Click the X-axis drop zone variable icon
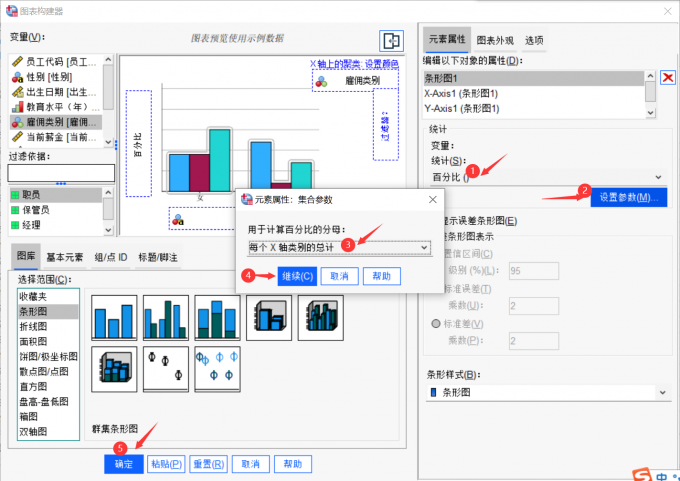This screenshot has height=481, width=680. 178,220
